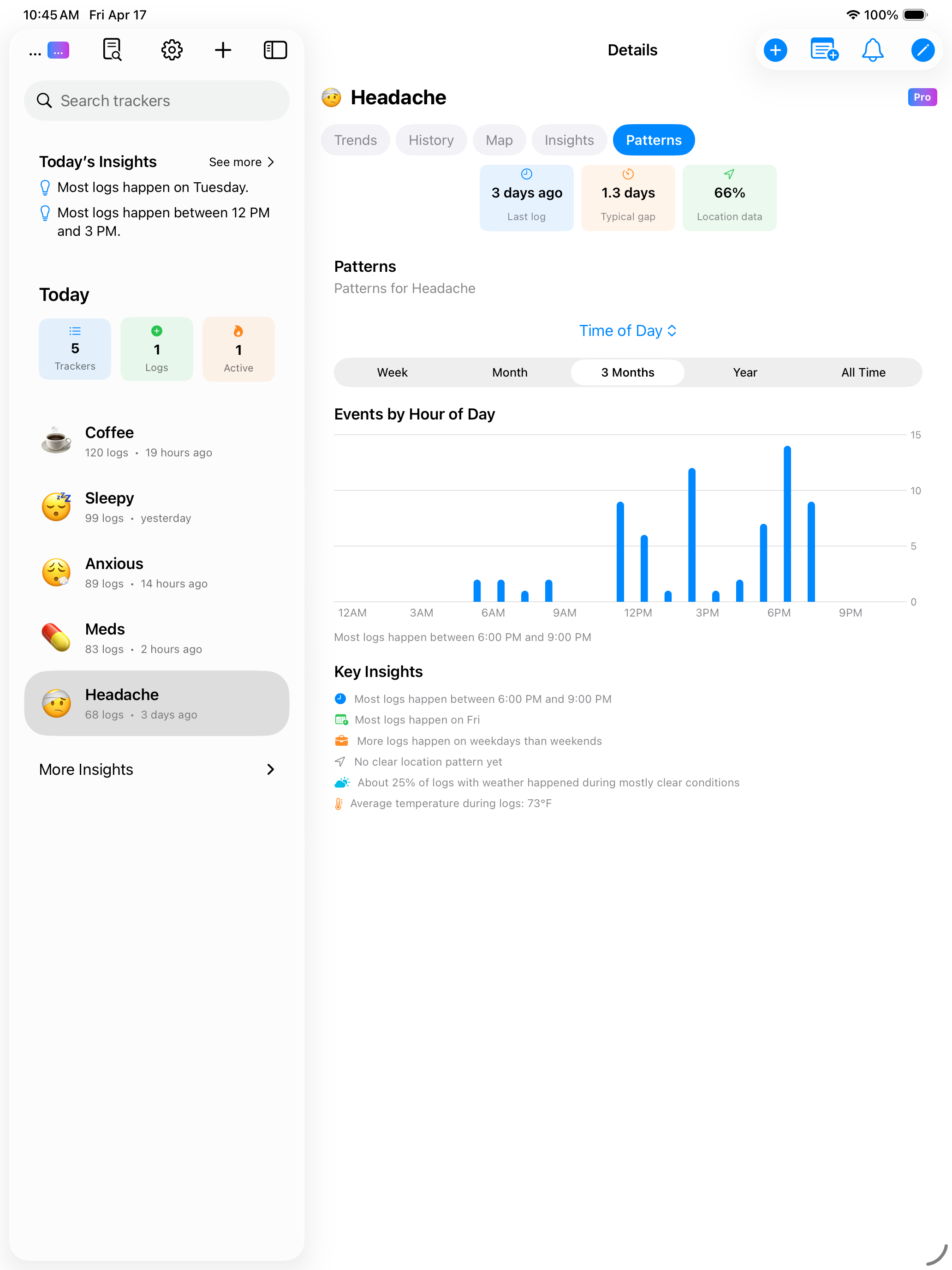Tap 'Average temperature during logs: 73°F'
Image resolution: width=952 pixels, height=1270 pixels.
tap(451, 803)
